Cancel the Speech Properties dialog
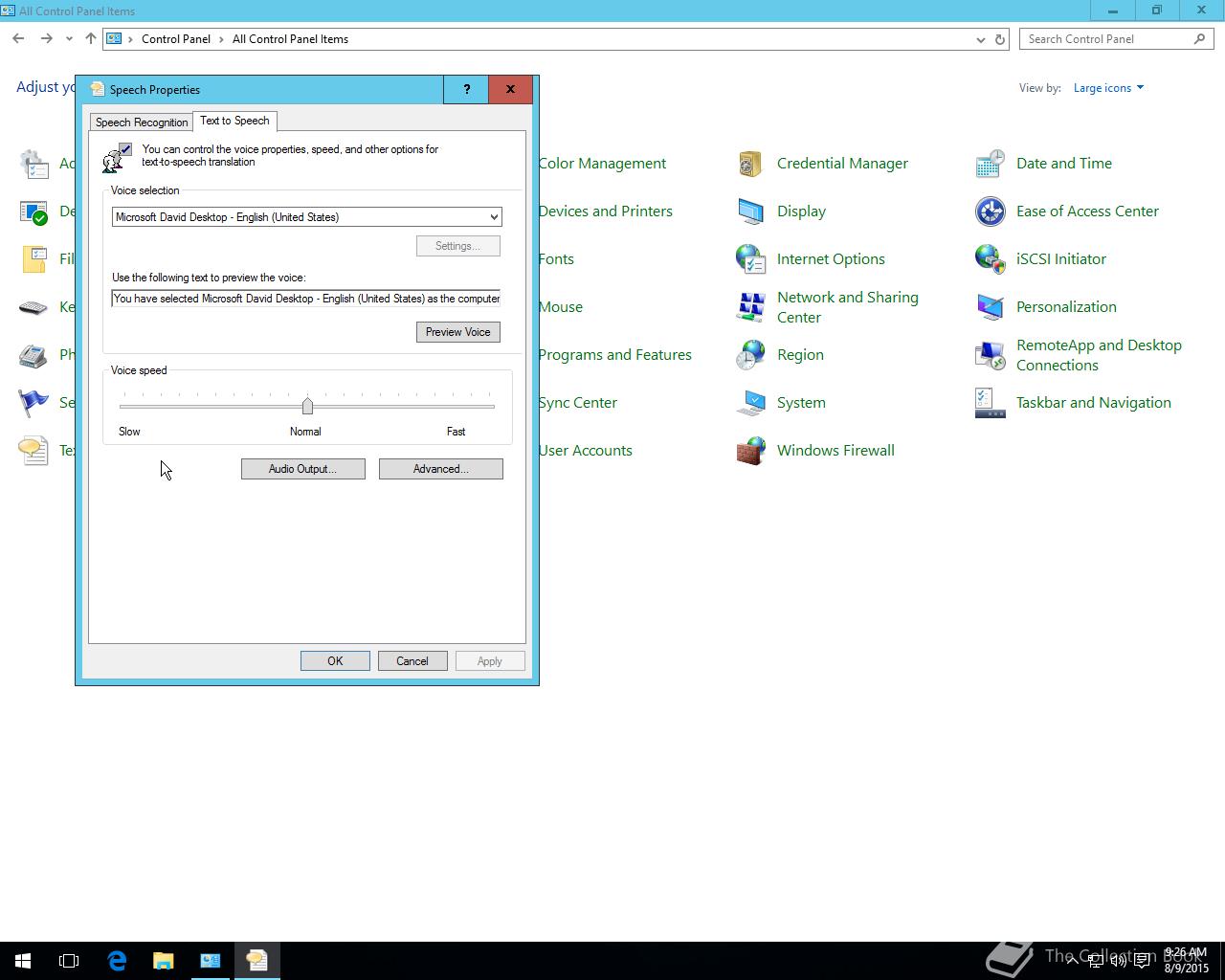The image size is (1225, 980). tap(412, 661)
